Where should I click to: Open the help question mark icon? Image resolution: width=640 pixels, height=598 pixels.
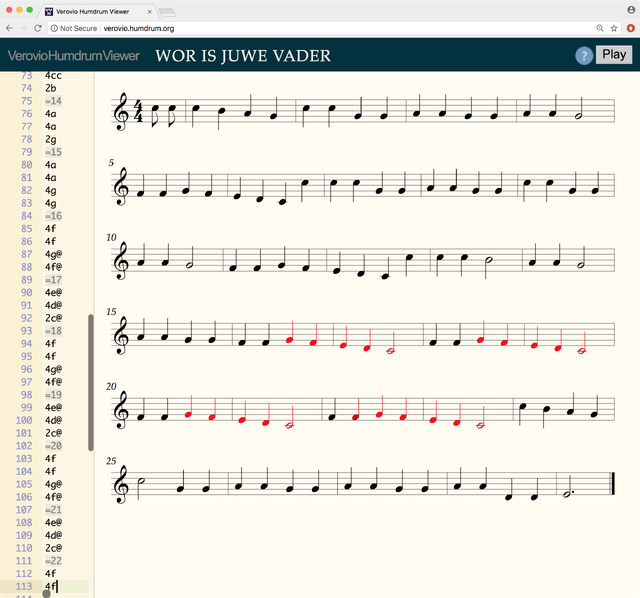click(x=584, y=56)
